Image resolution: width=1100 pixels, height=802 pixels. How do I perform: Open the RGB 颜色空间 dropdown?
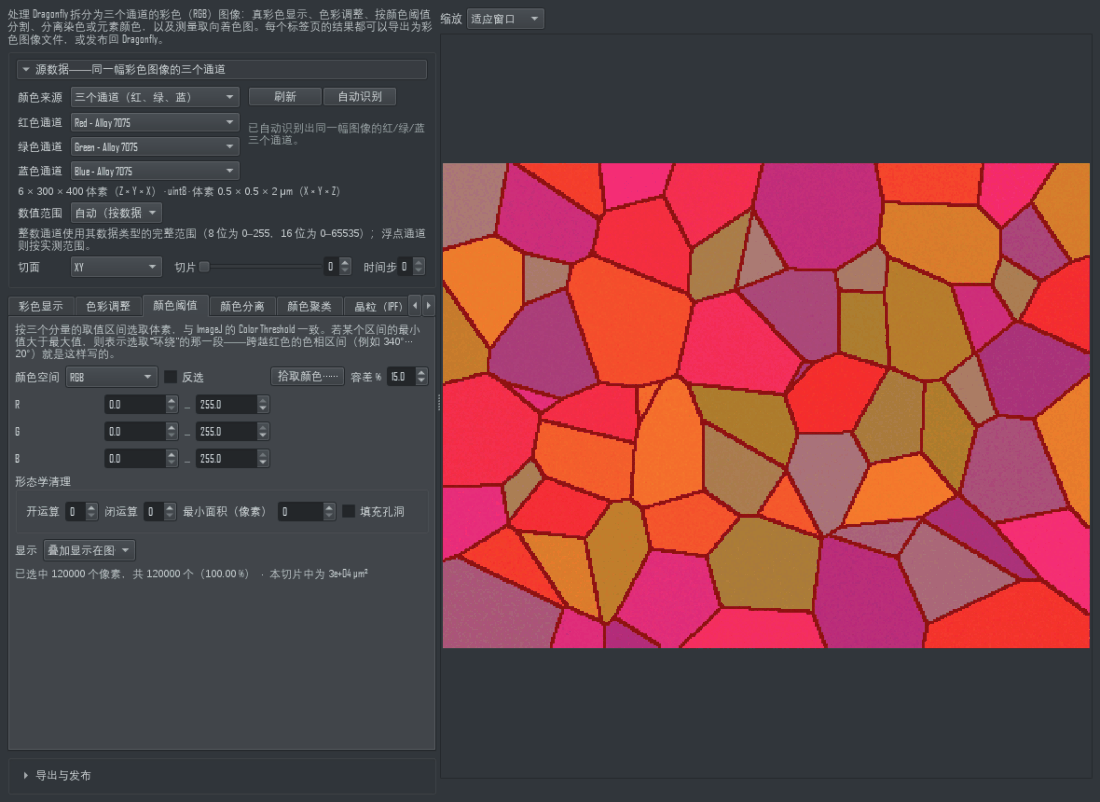(111, 377)
